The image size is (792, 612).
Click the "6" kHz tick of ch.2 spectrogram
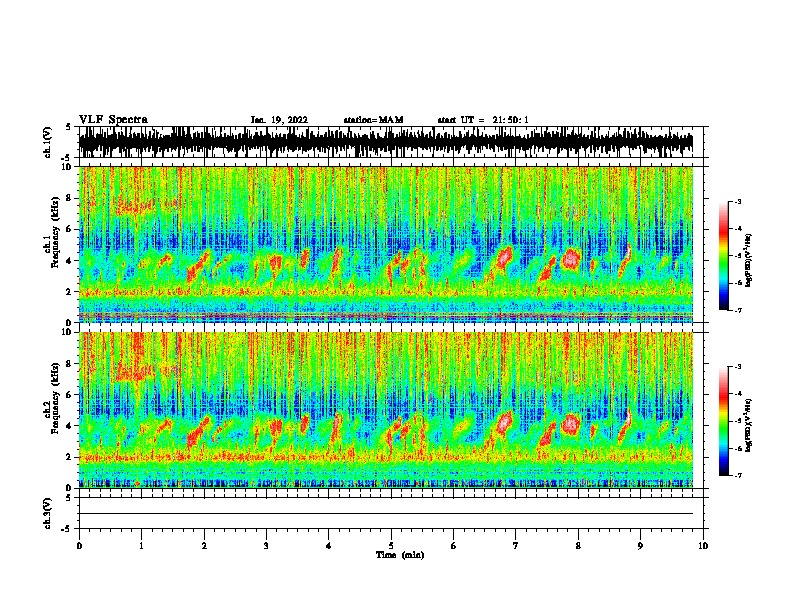(70, 394)
